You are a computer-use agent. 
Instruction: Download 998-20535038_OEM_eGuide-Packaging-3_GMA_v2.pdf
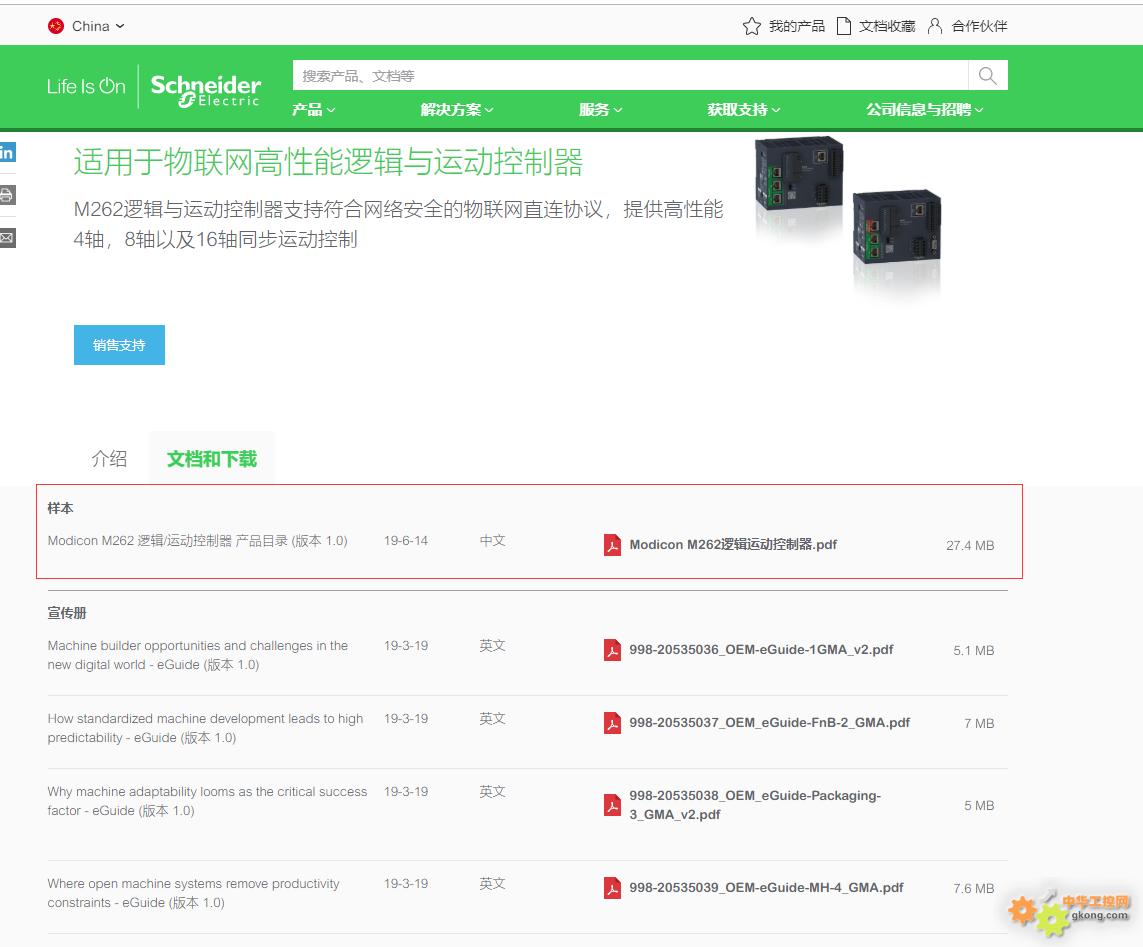[755, 805]
